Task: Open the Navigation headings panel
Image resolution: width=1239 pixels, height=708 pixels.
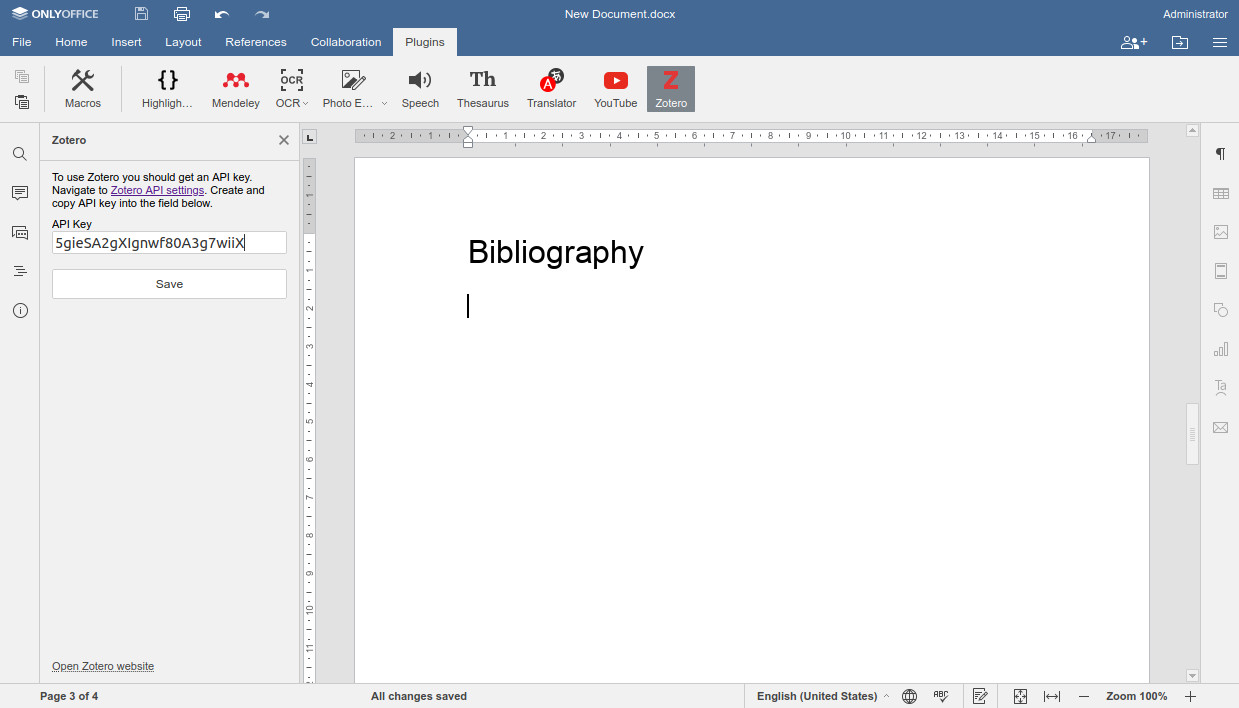Action: click(x=20, y=271)
